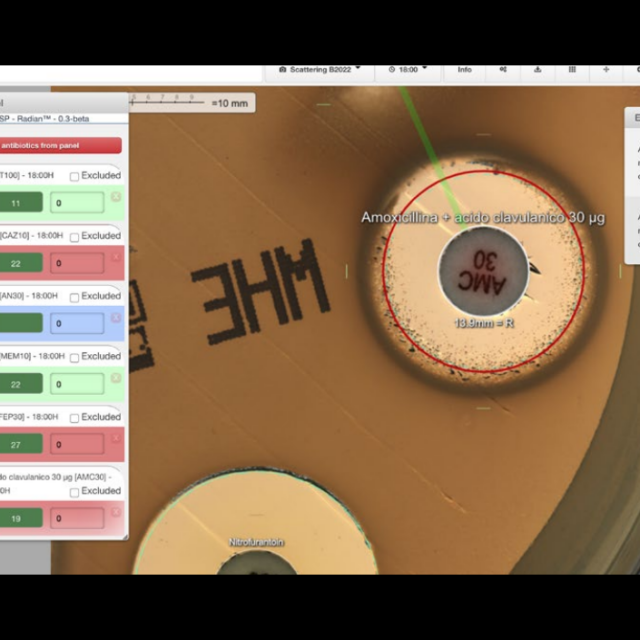The width and height of the screenshot is (640, 640).
Task: Click the grid columns icon in toolbar
Action: [x=572, y=70]
